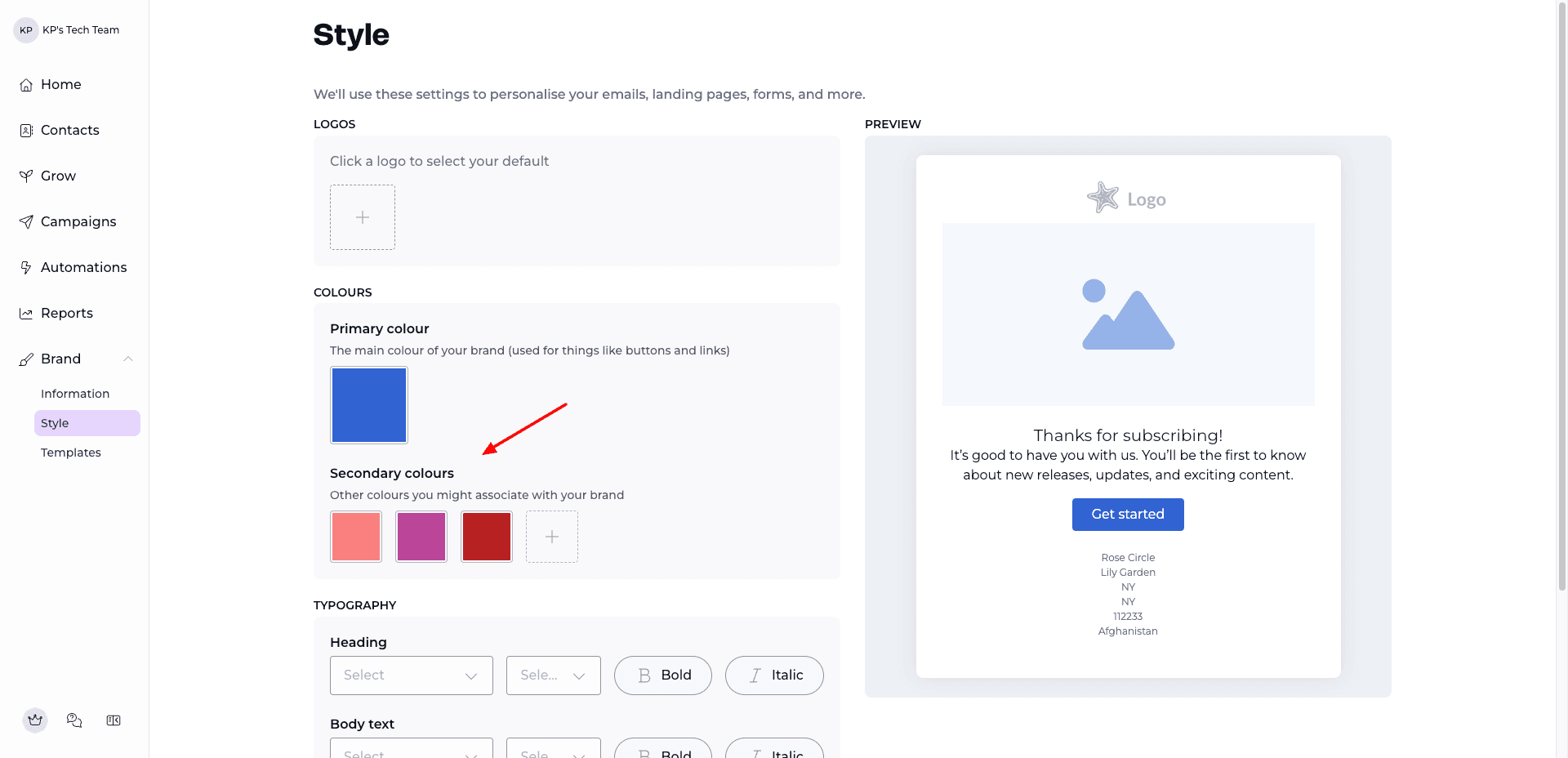Open Contacts from the sidebar icon

point(26,131)
